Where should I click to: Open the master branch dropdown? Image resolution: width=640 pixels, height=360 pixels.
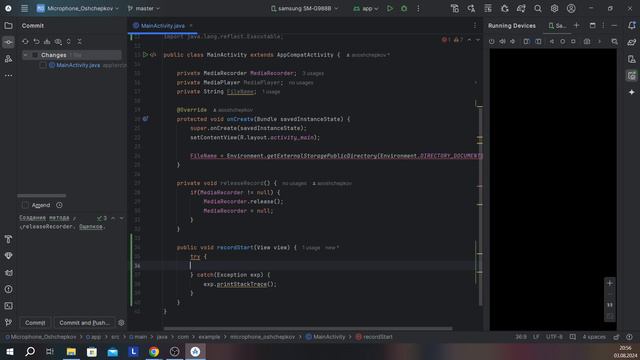coord(144,8)
